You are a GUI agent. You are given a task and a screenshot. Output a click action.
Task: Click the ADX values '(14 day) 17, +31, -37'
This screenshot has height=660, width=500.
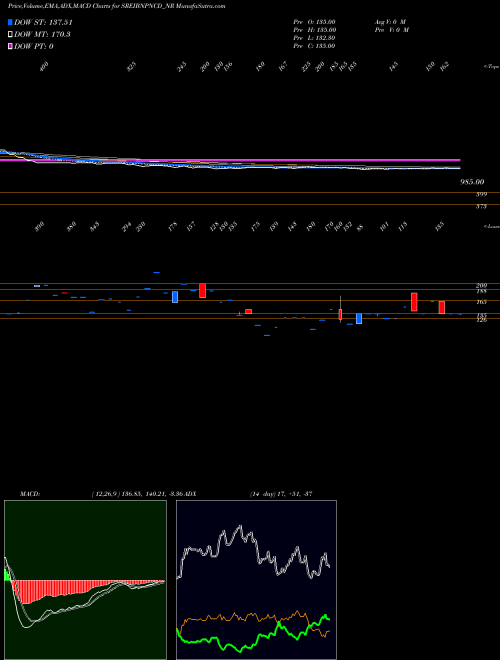281,493
